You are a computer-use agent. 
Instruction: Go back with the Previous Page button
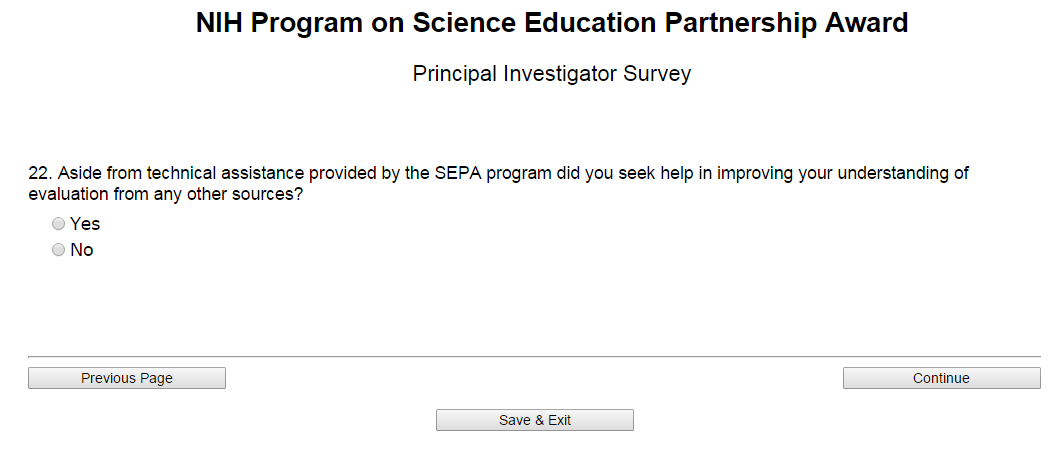coord(127,378)
